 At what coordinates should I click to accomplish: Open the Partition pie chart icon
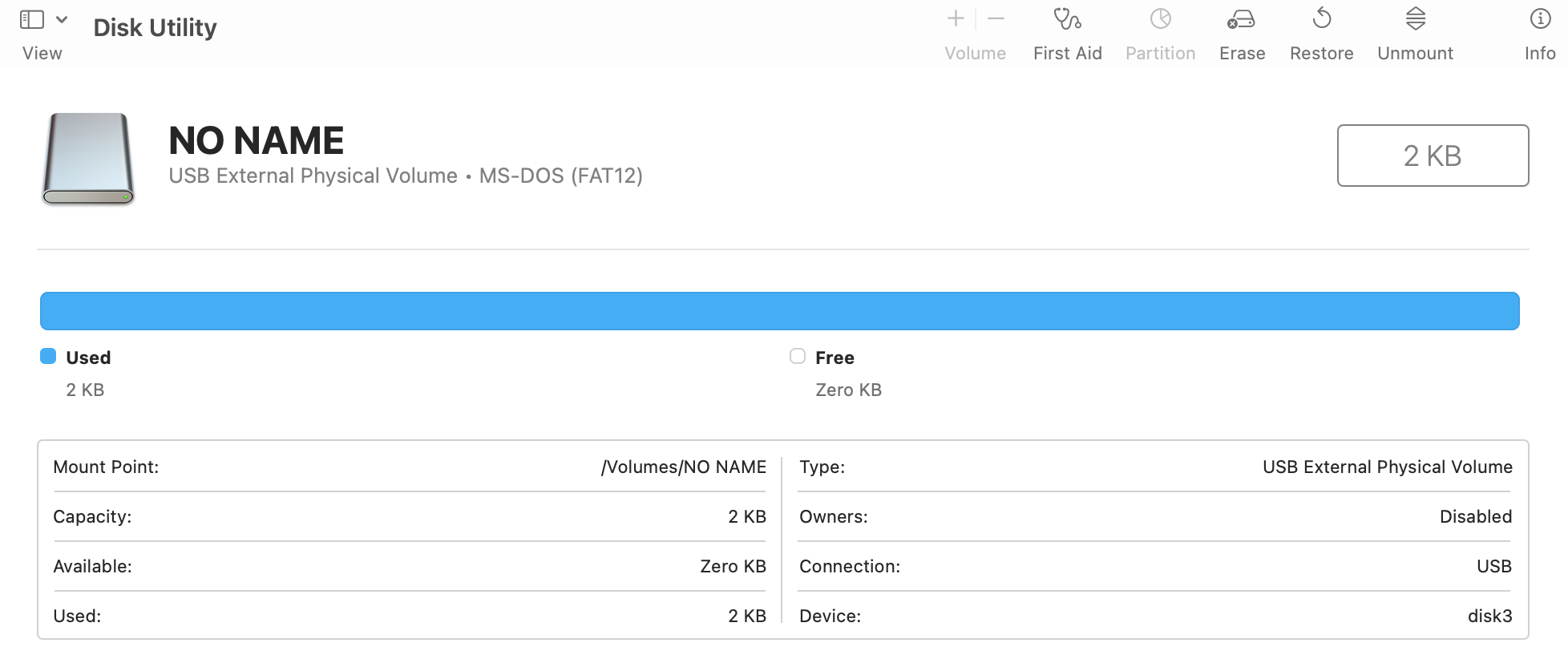click(x=1160, y=18)
